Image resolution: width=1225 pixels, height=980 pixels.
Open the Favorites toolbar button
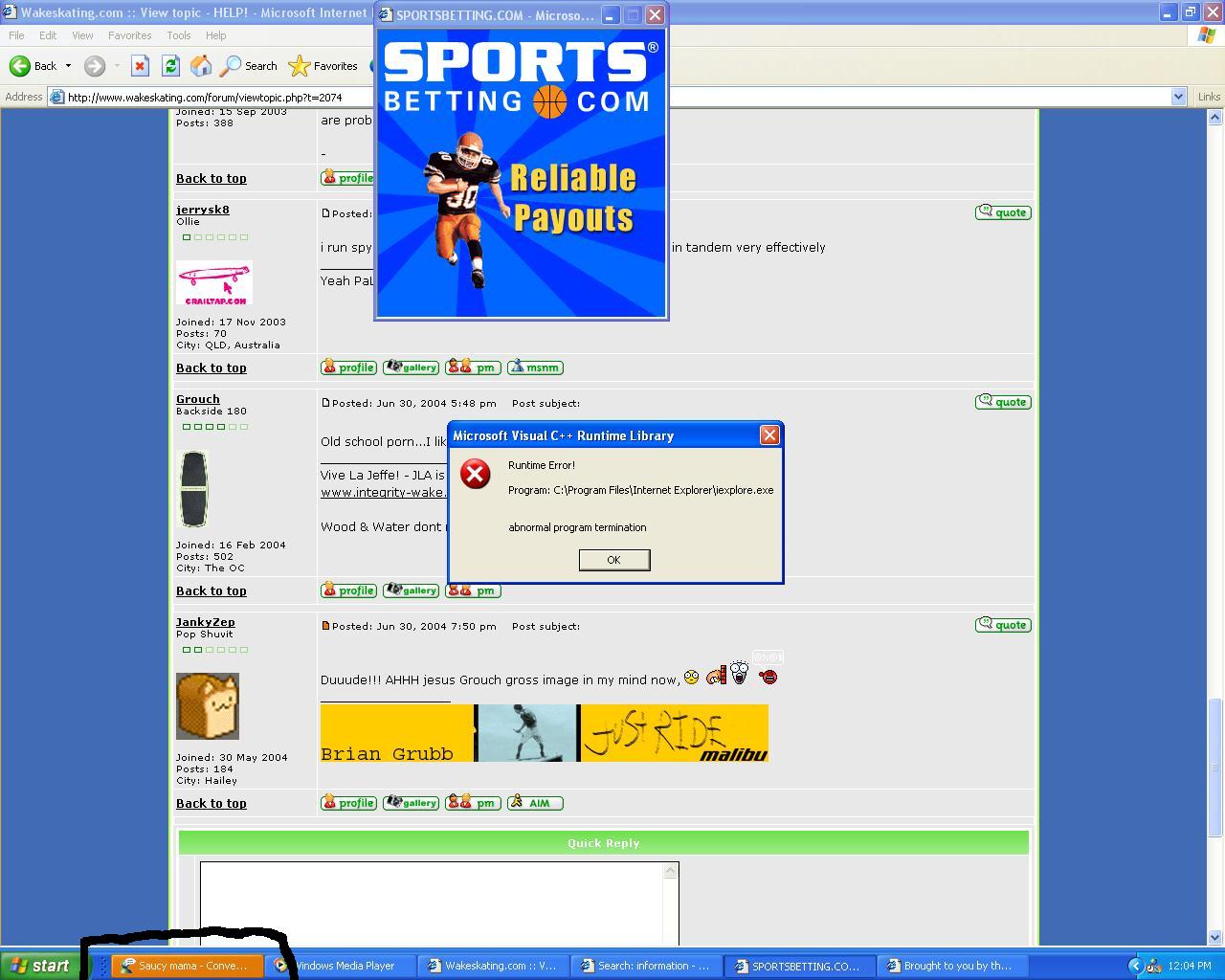(323, 66)
